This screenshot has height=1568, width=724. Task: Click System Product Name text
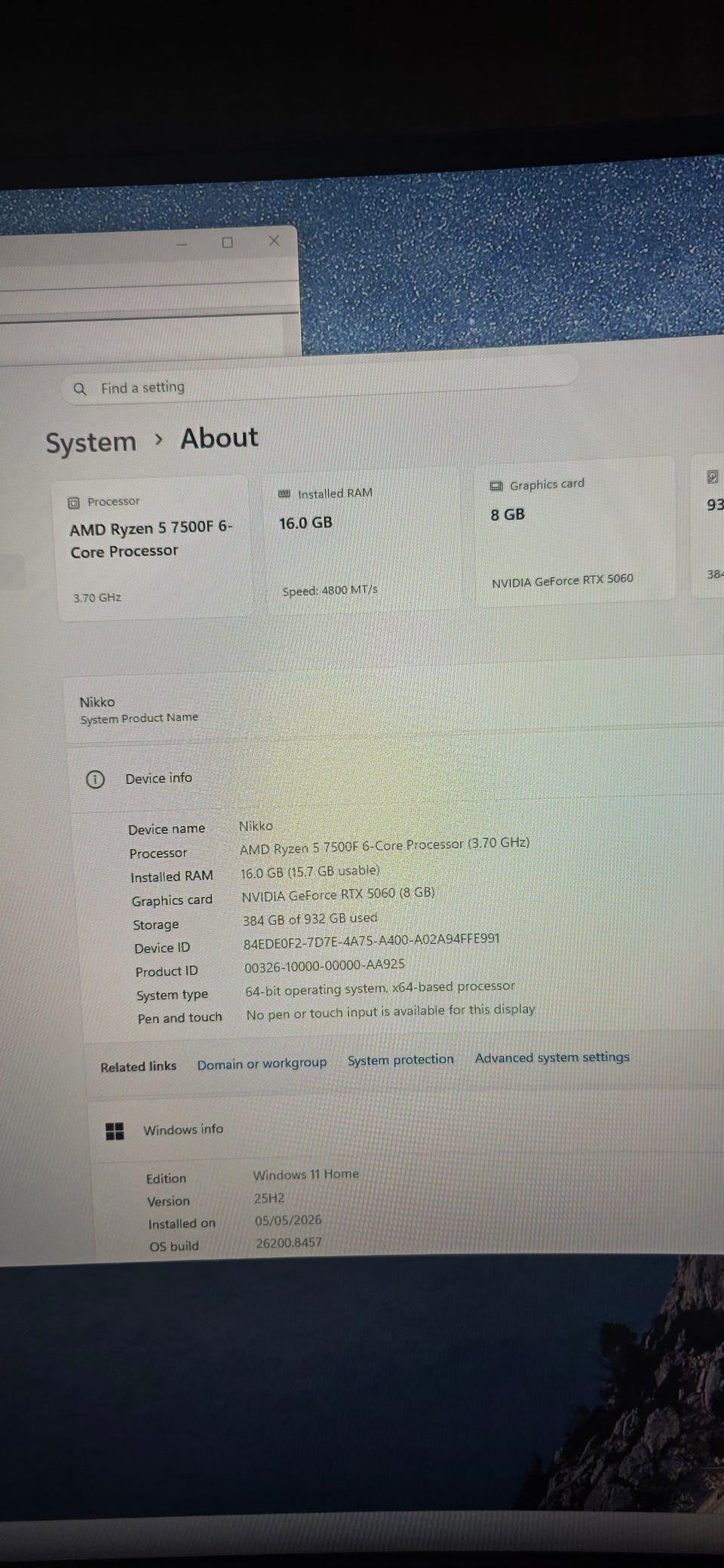[x=139, y=718]
